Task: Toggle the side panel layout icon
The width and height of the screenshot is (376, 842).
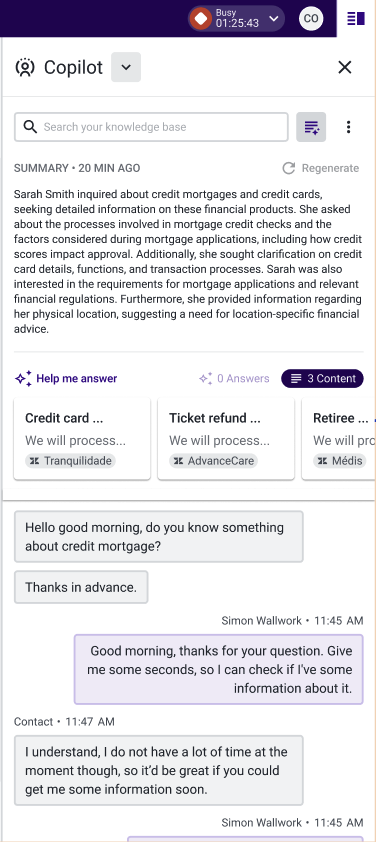Action: 356,19
